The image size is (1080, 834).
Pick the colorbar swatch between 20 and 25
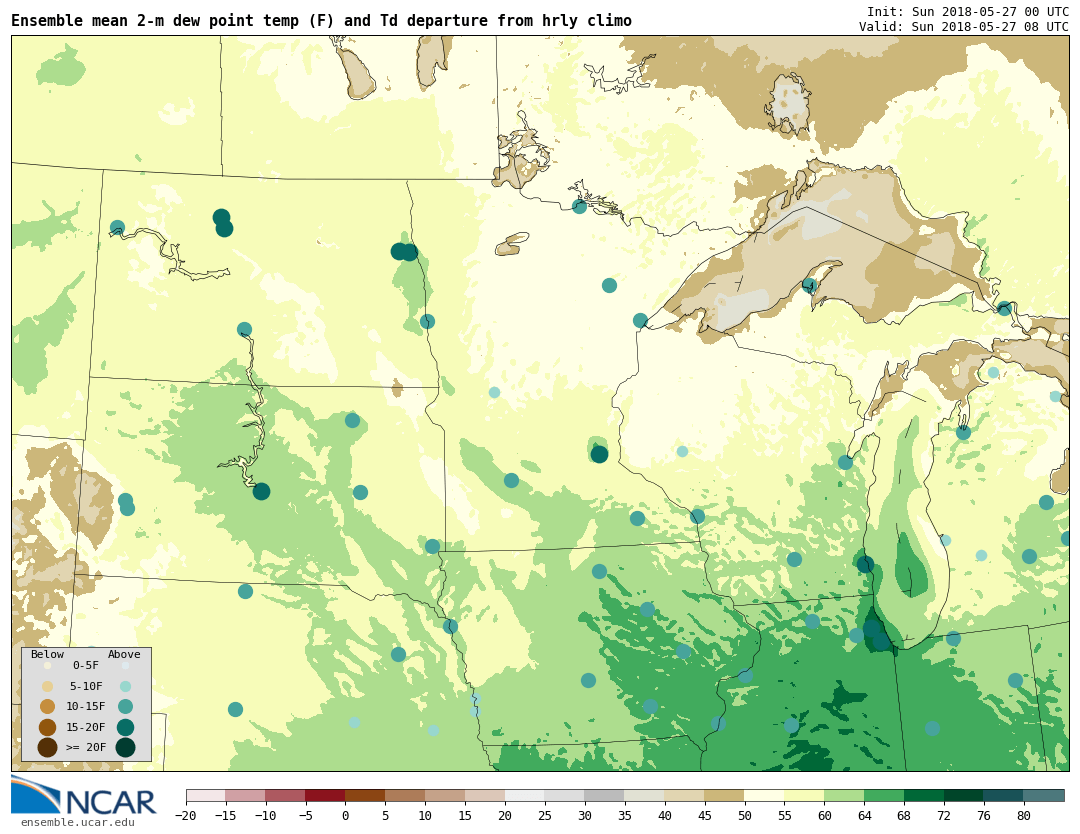[526, 796]
